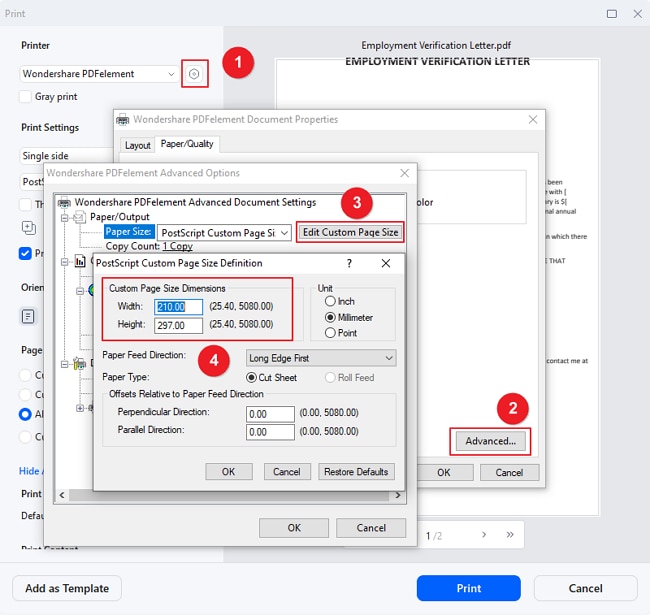Viewport: 650px width, 615px height.
Task: Click the Parallel Direction offset field
Action: pyautogui.click(x=270, y=432)
